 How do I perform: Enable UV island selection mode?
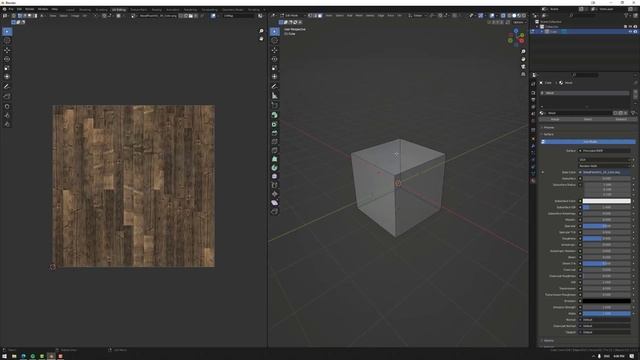[36, 16]
